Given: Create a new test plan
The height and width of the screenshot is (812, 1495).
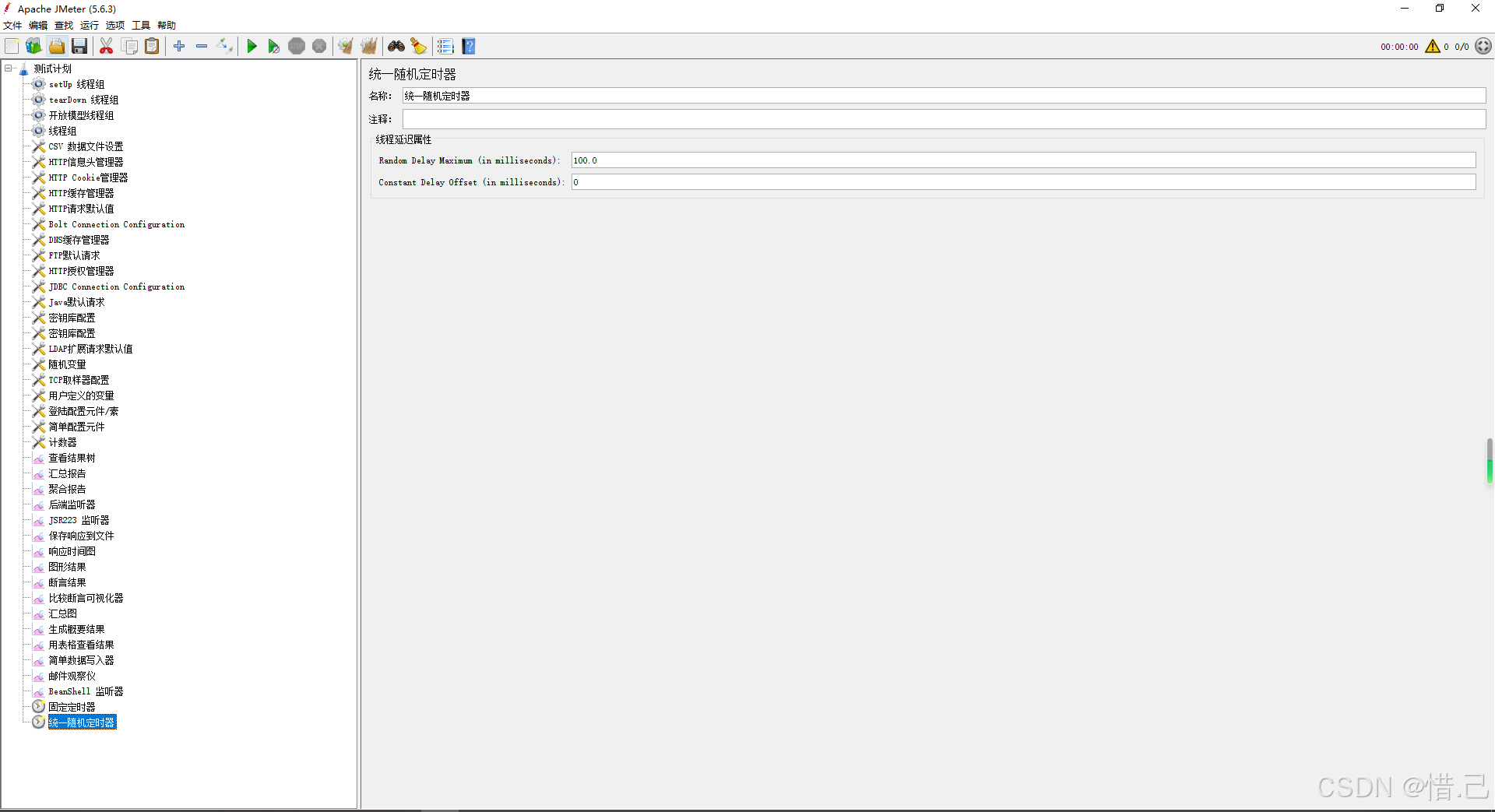Looking at the screenshot, I should click(x=12, y=47).
